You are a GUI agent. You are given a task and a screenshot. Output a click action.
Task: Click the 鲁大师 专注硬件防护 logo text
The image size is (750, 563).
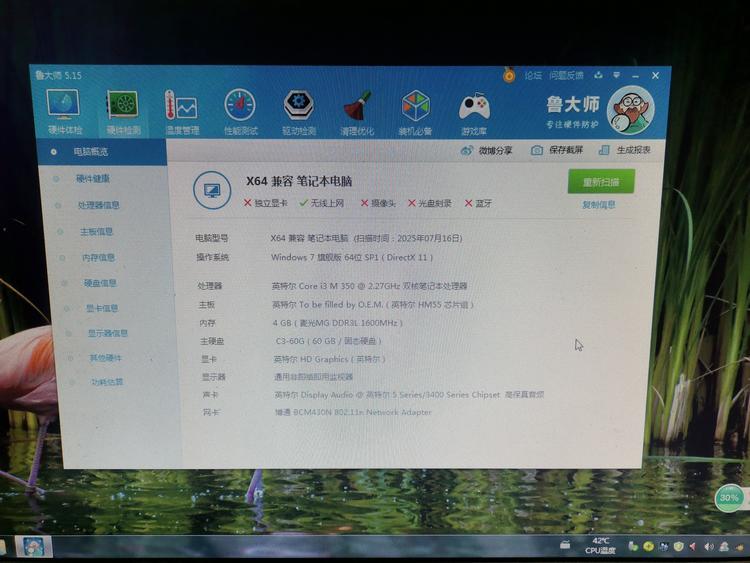coord(573,112)
